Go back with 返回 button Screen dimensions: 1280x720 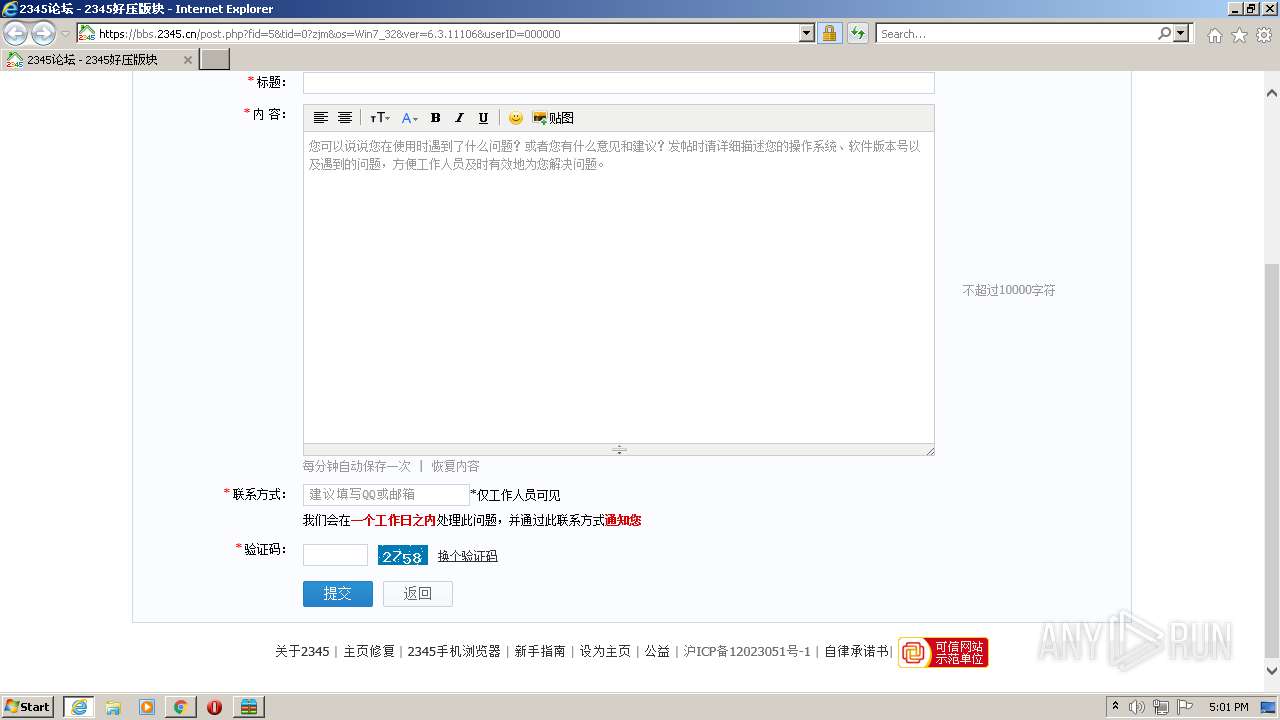click(418, 594)
